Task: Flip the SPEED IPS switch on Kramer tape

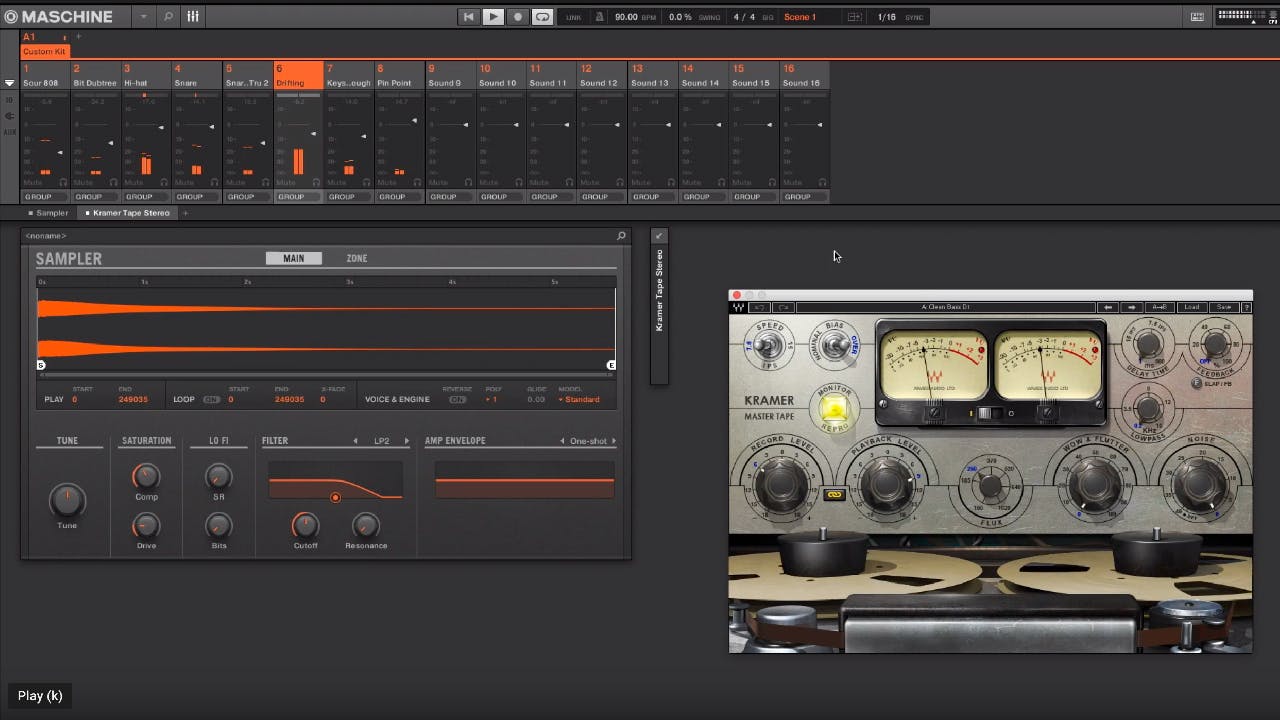Action: (x=768, y=346)
